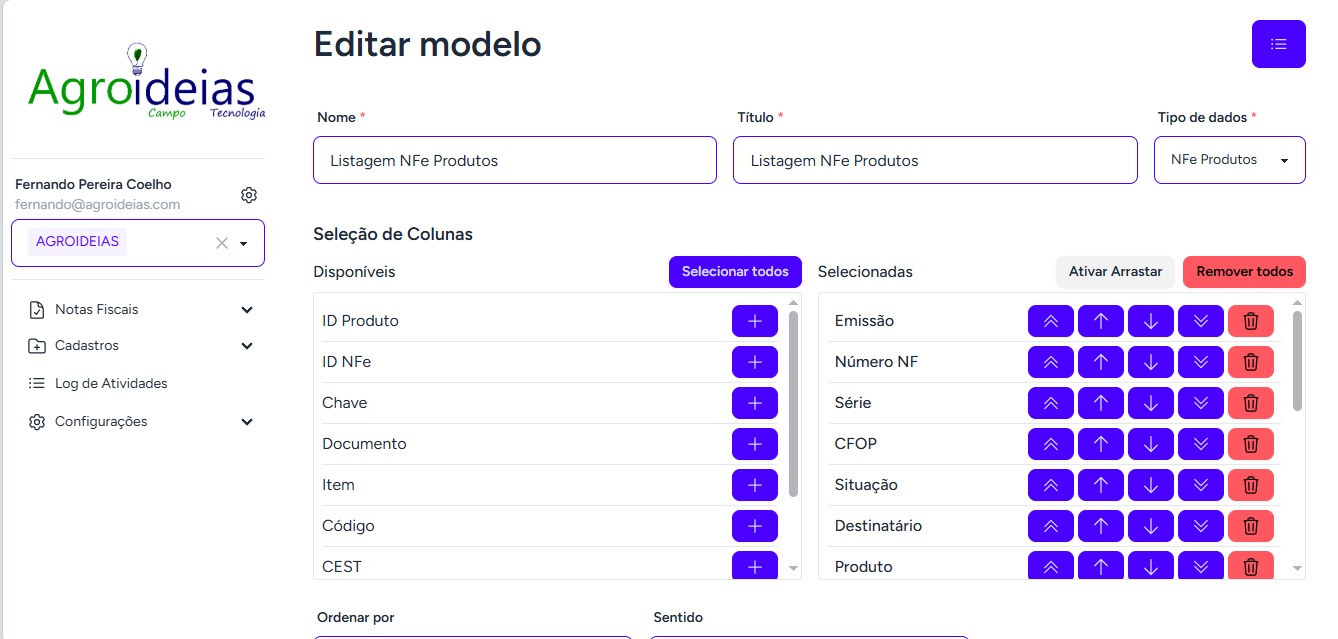Move CFOP column down one position

1151,444
